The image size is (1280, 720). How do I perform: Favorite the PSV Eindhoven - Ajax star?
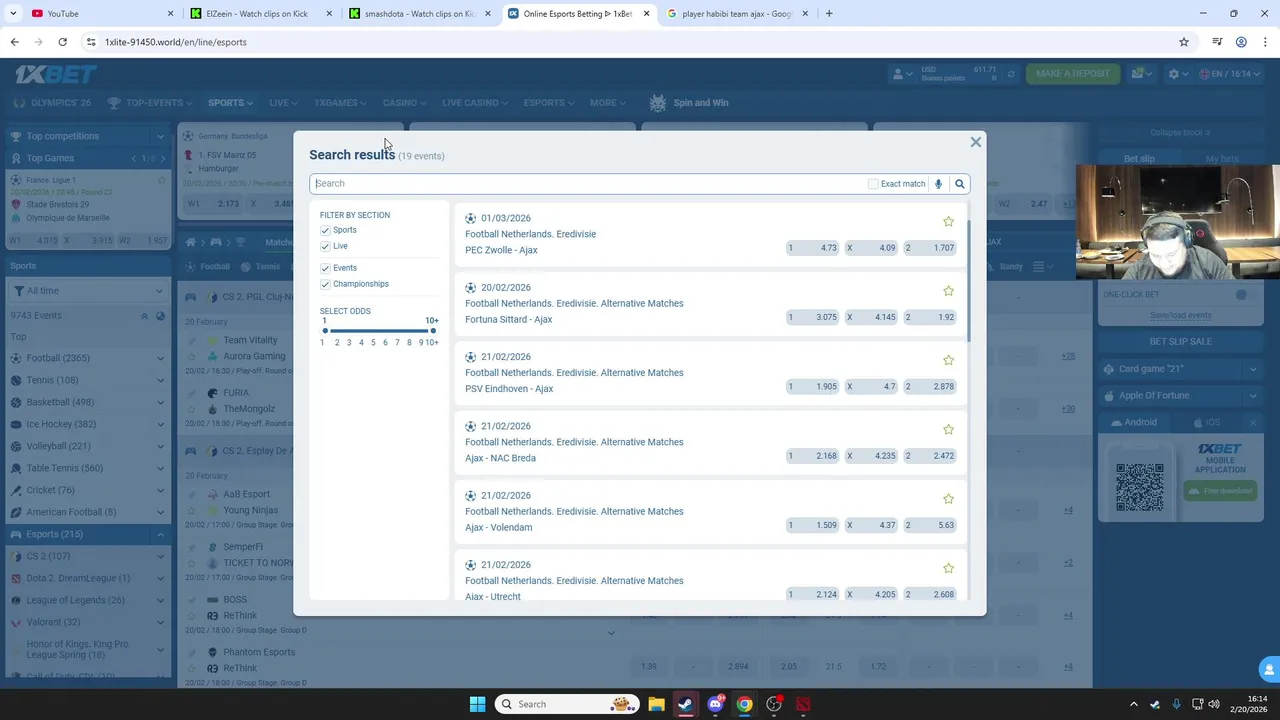pos(948,360)
